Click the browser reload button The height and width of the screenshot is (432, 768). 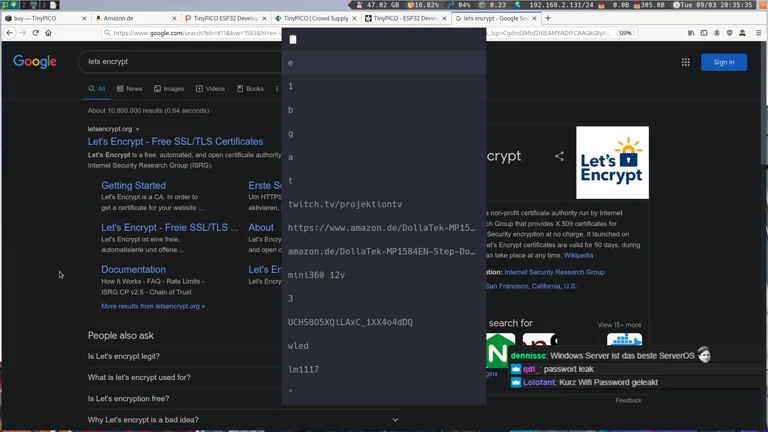tap(35, 33)
